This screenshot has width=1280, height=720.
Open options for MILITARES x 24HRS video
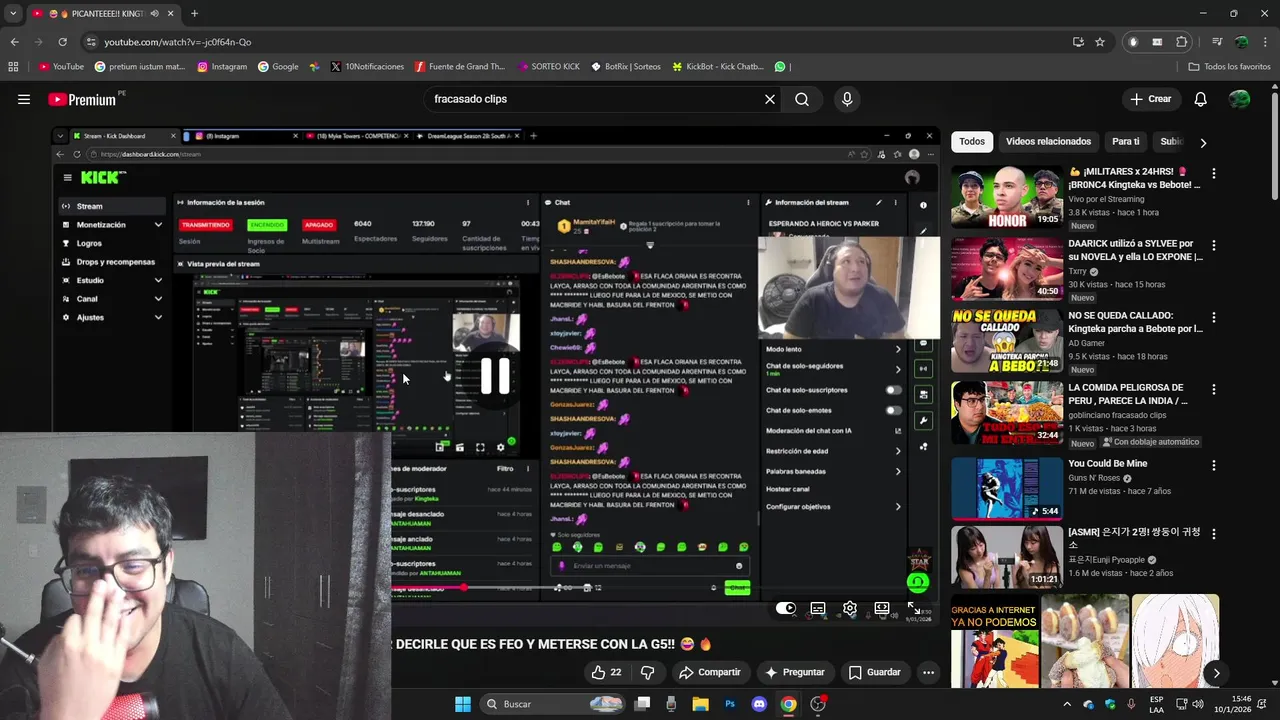(1213, 173)
